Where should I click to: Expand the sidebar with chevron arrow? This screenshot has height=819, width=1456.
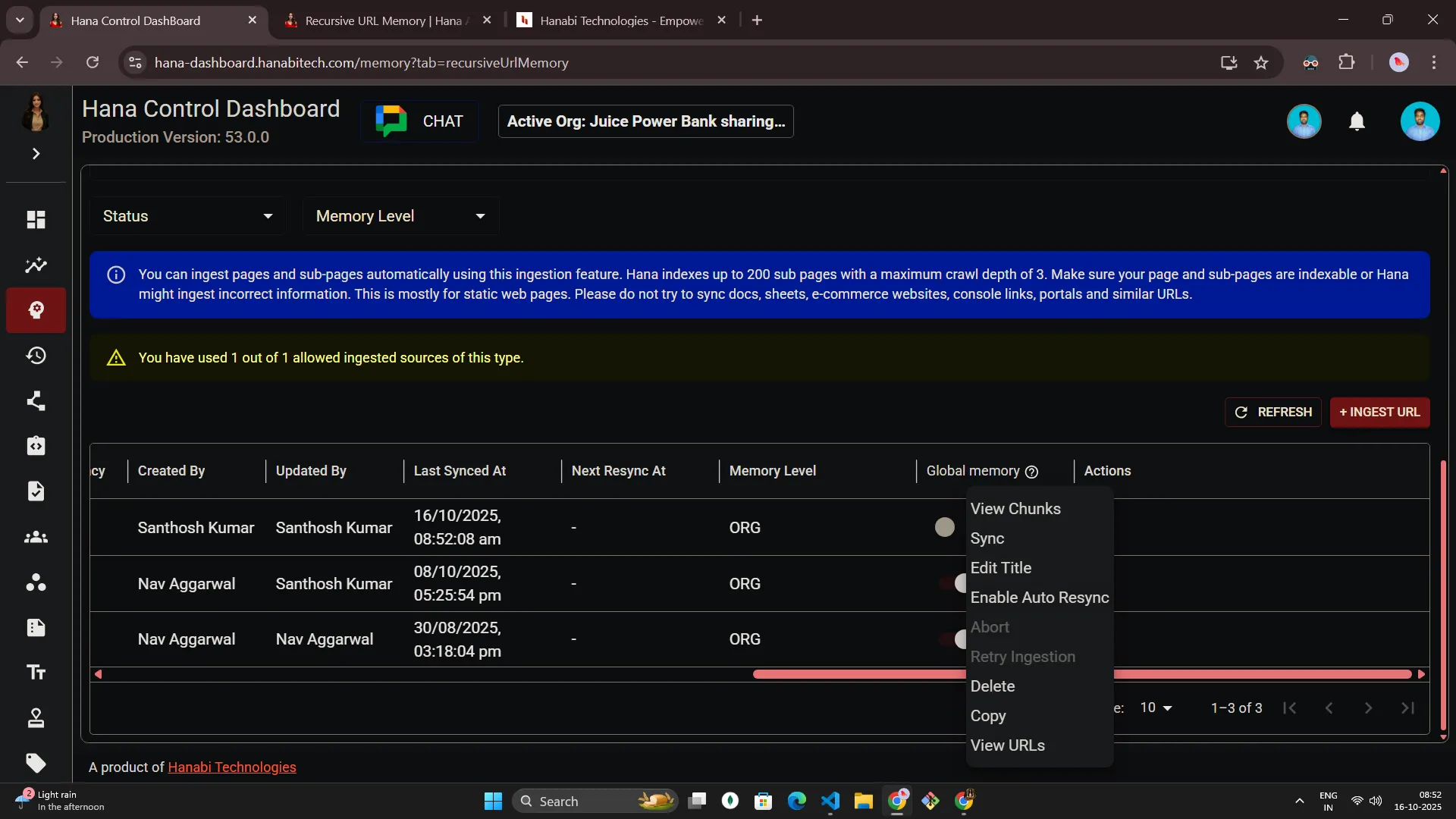point(36,154)
